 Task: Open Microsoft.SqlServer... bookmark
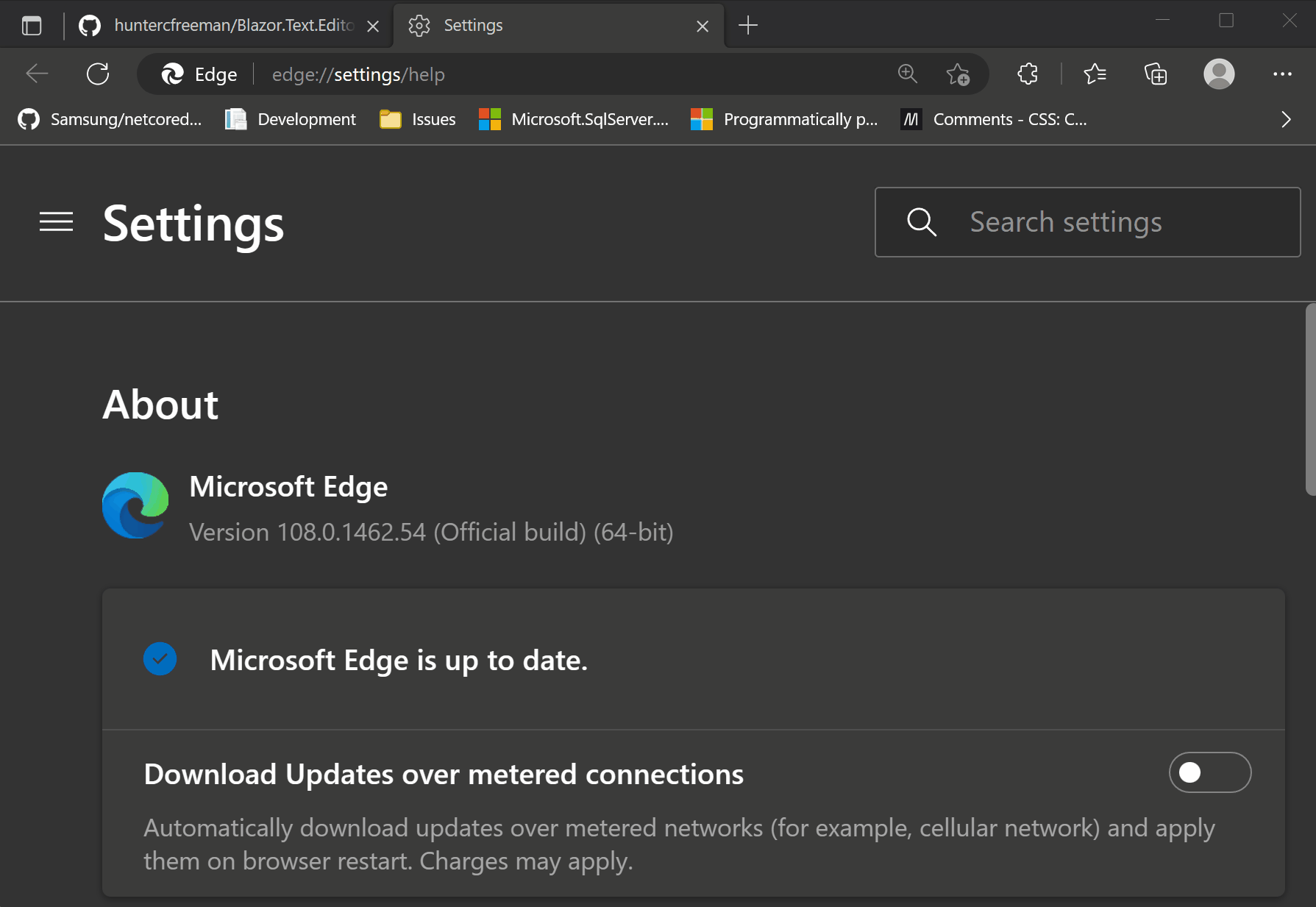[x=574, y=119]
